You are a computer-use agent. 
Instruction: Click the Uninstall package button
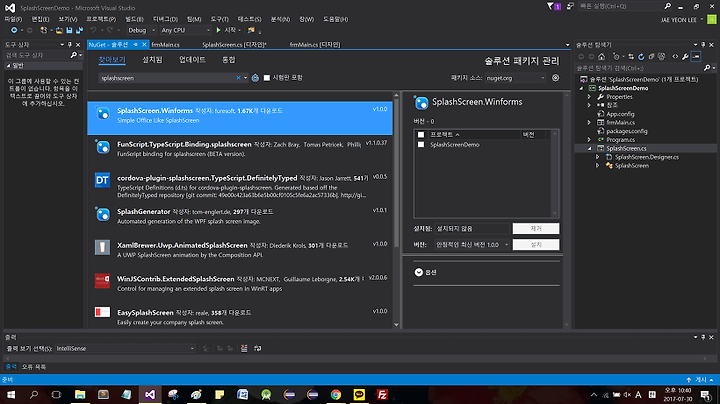536,229
